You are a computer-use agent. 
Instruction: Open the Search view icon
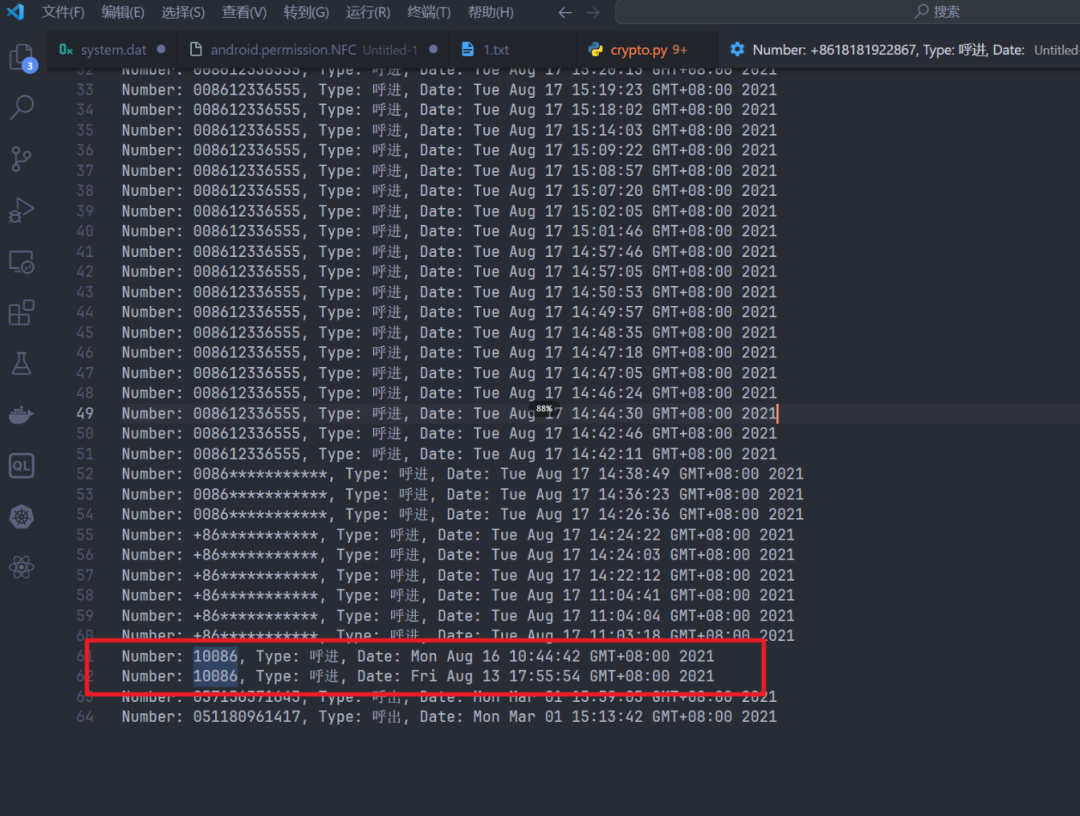pos(22,107)
